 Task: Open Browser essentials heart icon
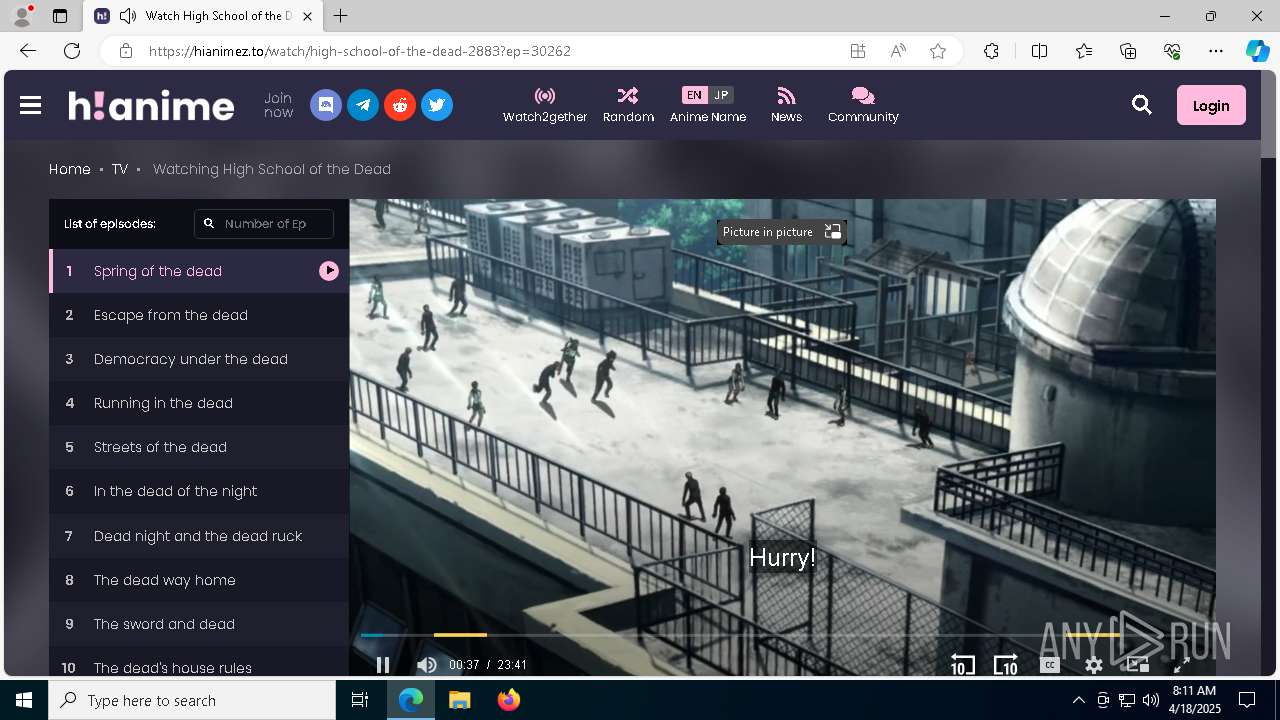(x=1172, y=51)
